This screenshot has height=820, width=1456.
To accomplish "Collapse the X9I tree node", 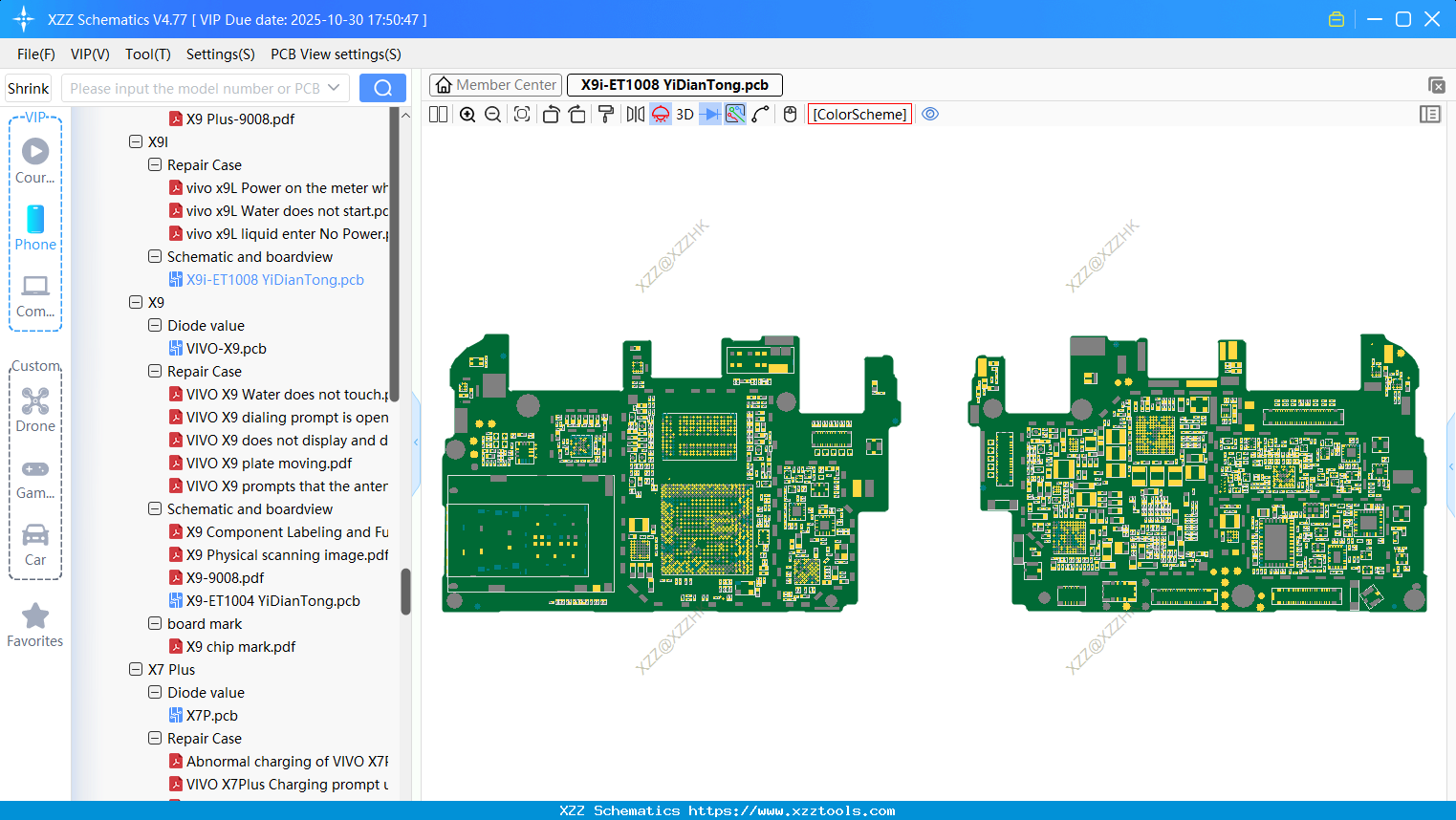I will pos(136,141).
